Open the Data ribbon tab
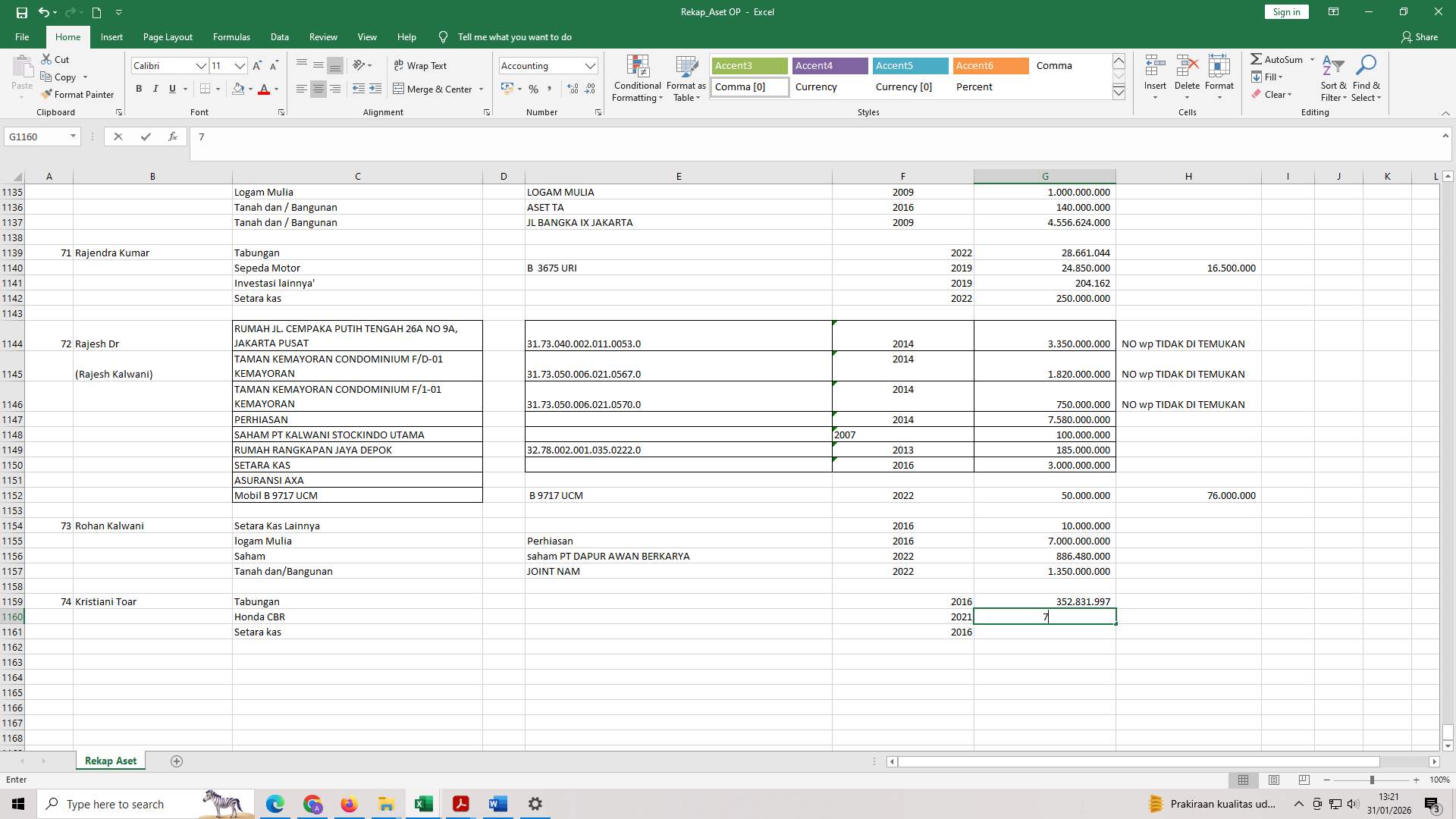 [279, 36]
